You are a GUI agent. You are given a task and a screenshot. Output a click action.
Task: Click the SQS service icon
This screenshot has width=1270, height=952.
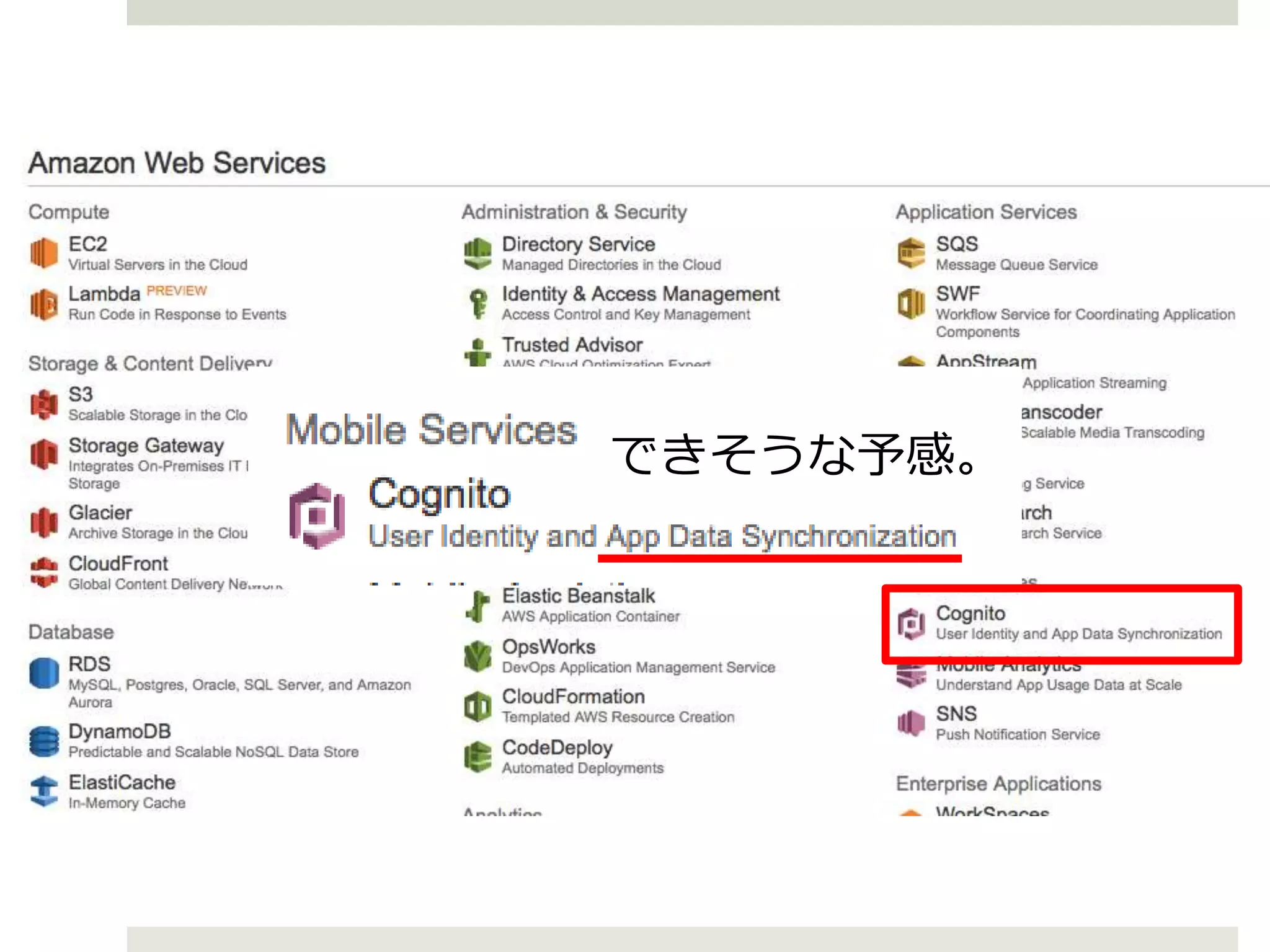911,253
